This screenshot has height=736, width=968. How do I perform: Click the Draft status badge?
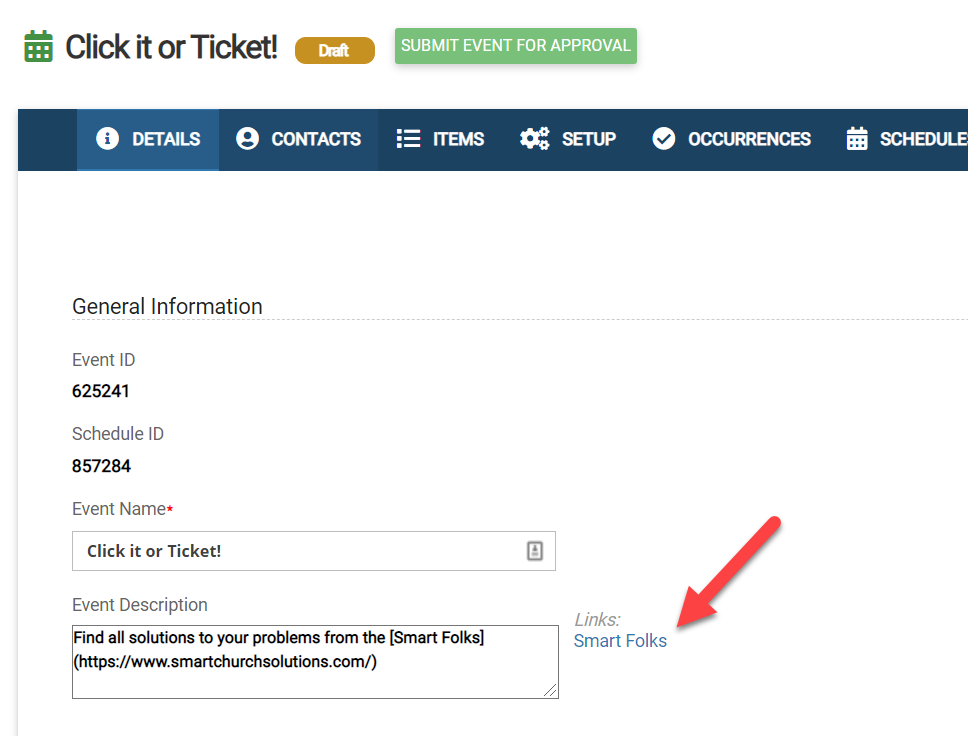(x=334, y=50)
